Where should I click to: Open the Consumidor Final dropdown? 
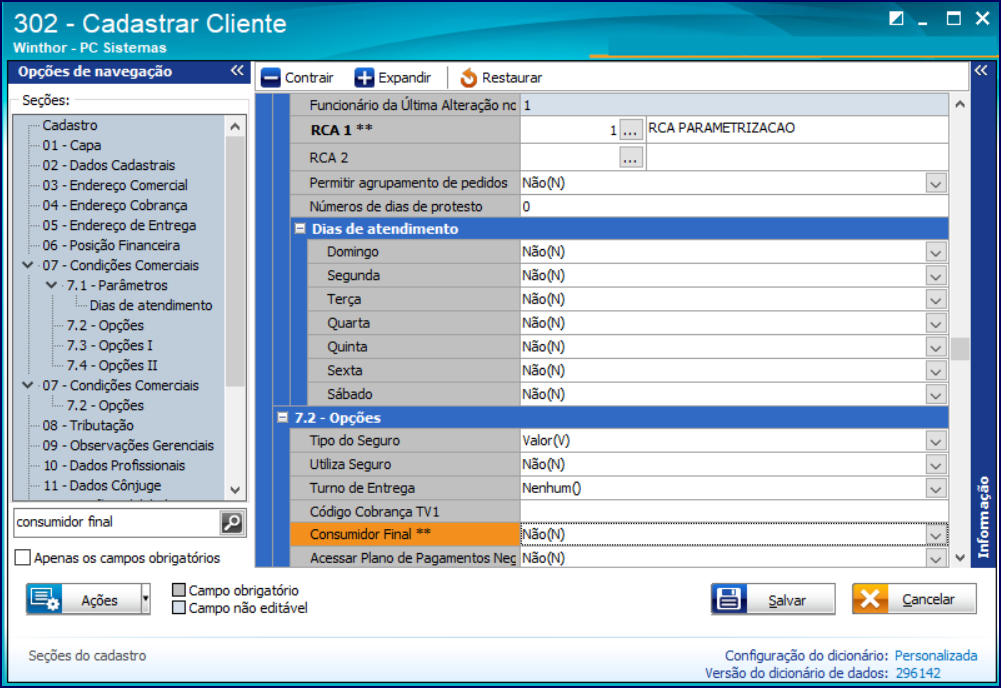tap(936, 535)
